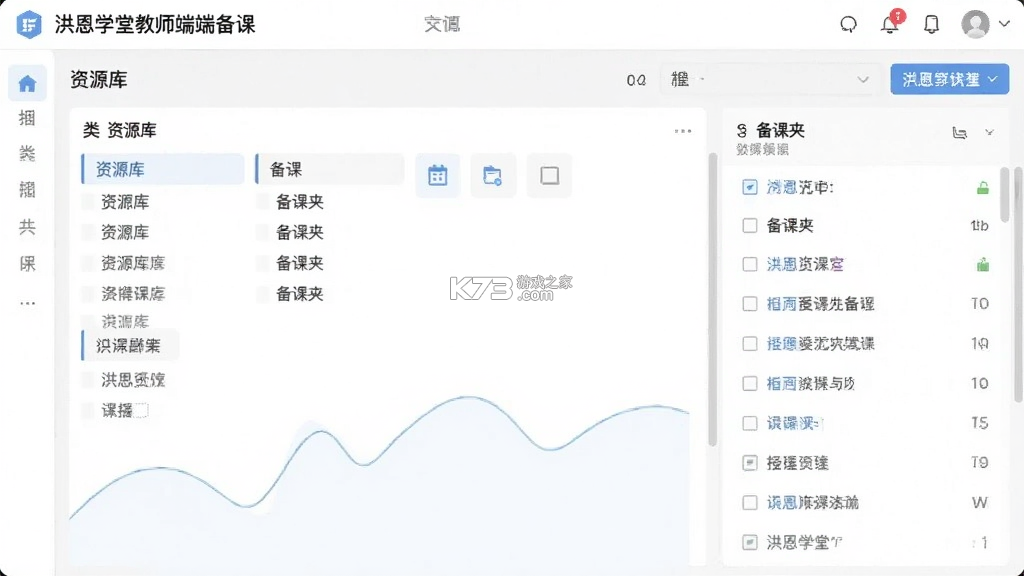The height and width of the screenshot is (576, 1024).
Task: Open the 洪恩 item below highlighted section
Action: 133,380
